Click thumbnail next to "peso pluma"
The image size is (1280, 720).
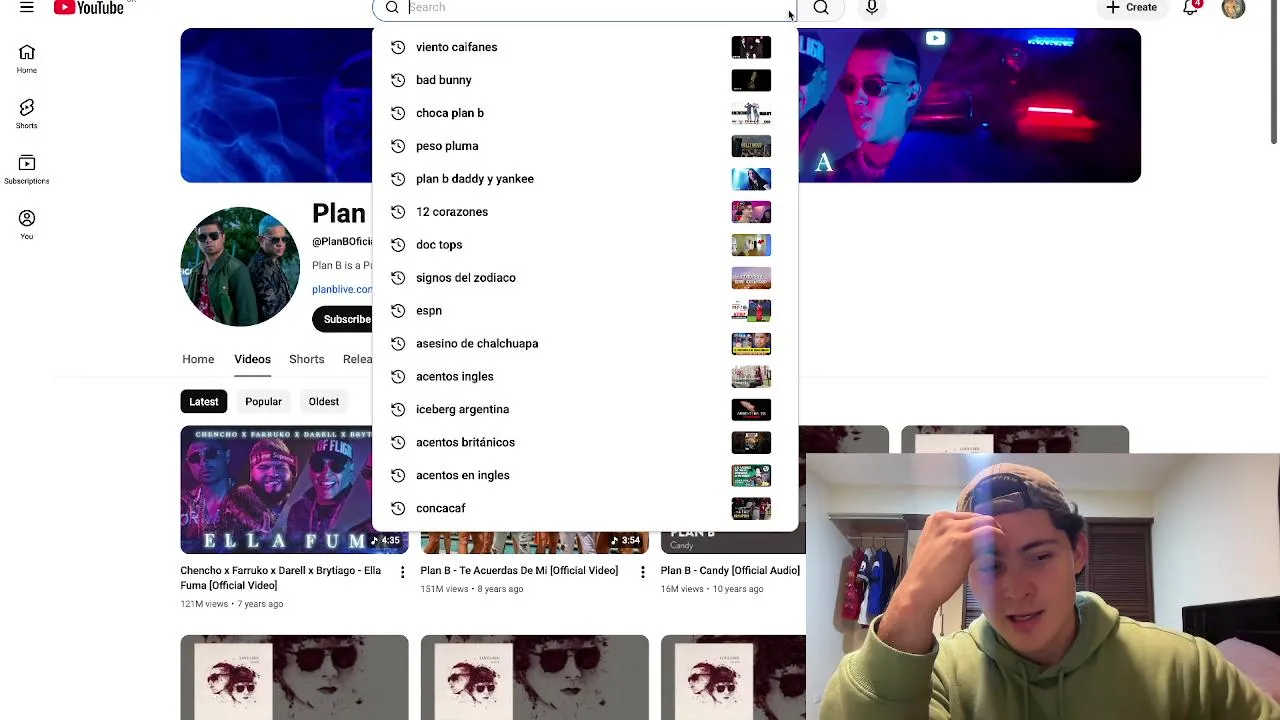[751, 146]
